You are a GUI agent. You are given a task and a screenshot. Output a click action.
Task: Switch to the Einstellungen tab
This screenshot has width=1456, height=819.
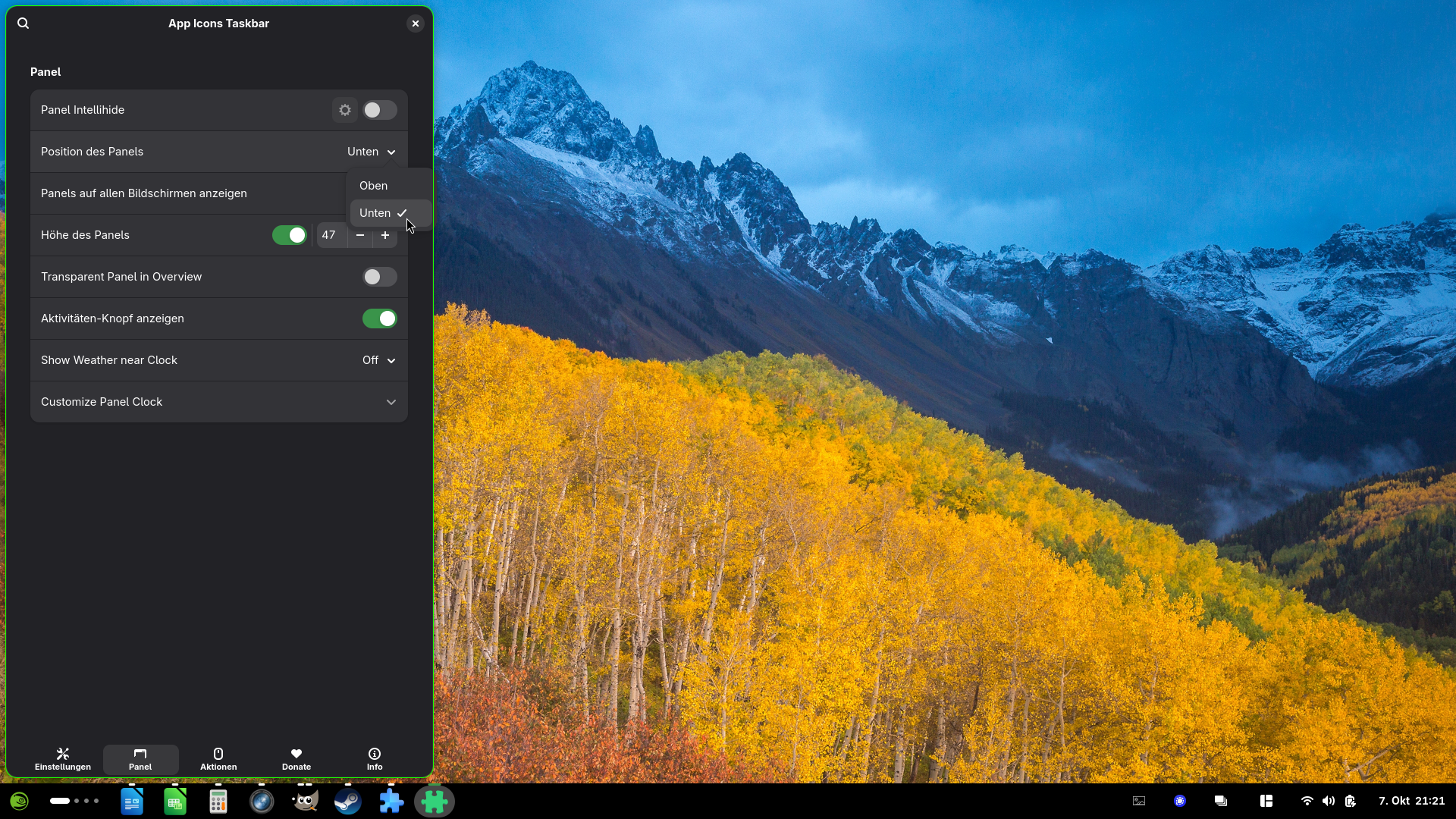coord(63,759)
